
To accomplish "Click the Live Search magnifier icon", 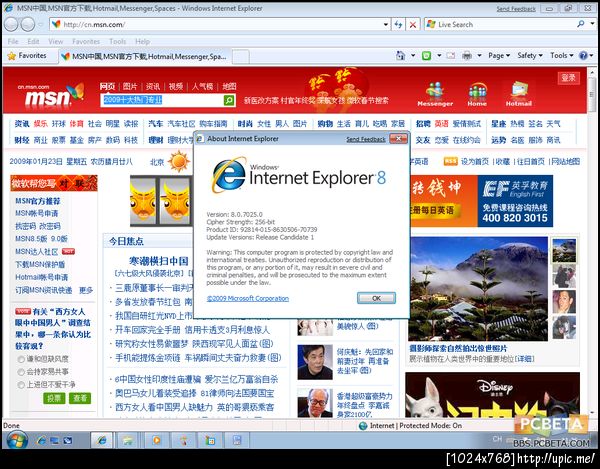I will tap(580, 24).
